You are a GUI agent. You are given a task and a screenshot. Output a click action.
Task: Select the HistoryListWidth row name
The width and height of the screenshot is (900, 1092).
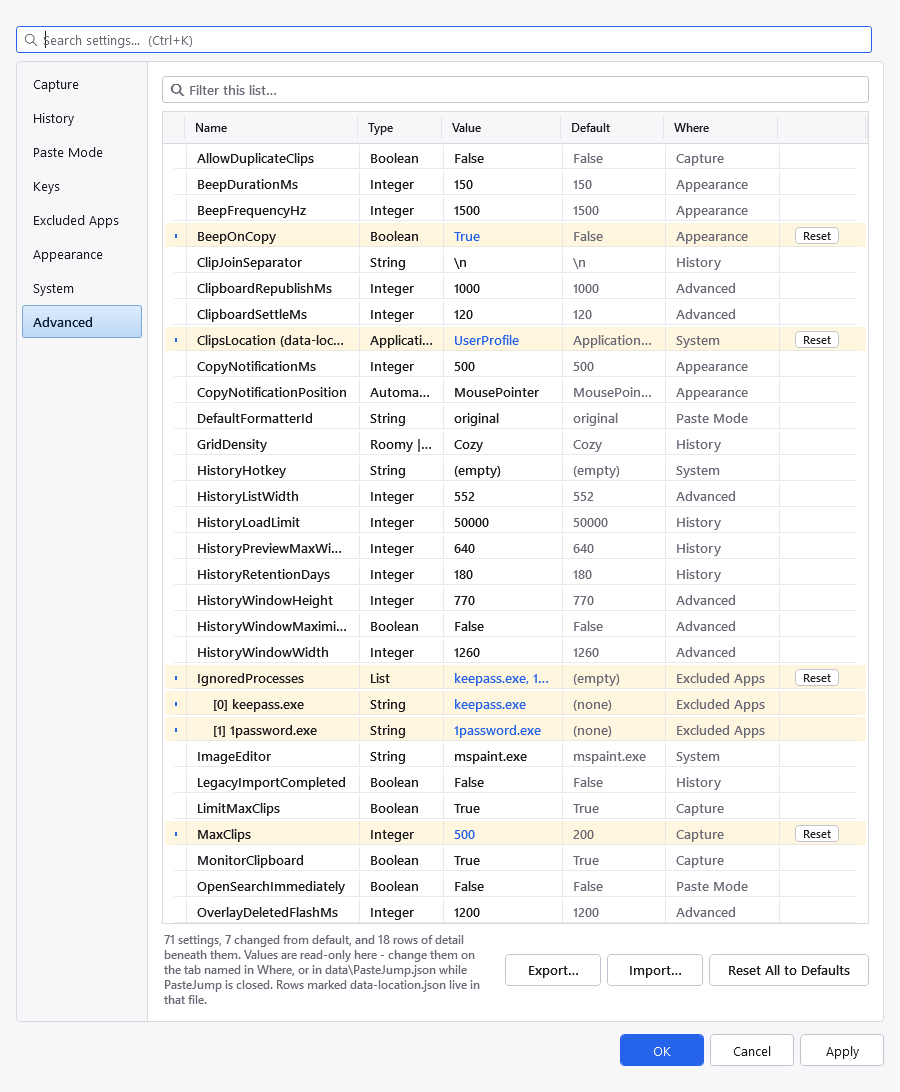[x=247, y=496]
